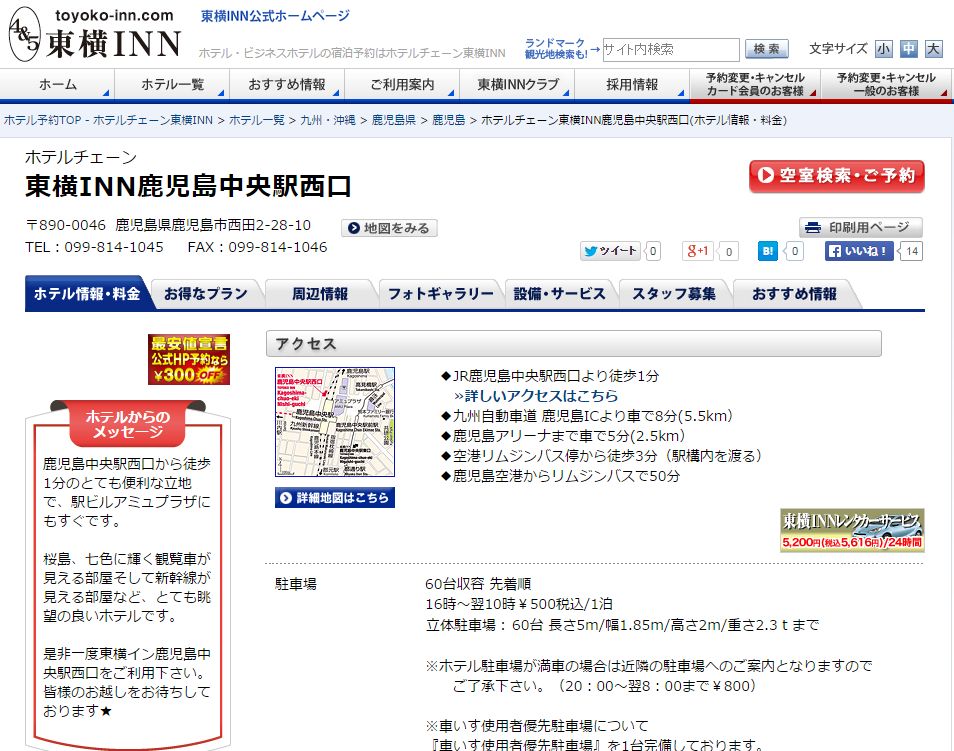Click the Toyoko INN logo
This screenshot has width=954, height=751.
click(x=96, y=35)
